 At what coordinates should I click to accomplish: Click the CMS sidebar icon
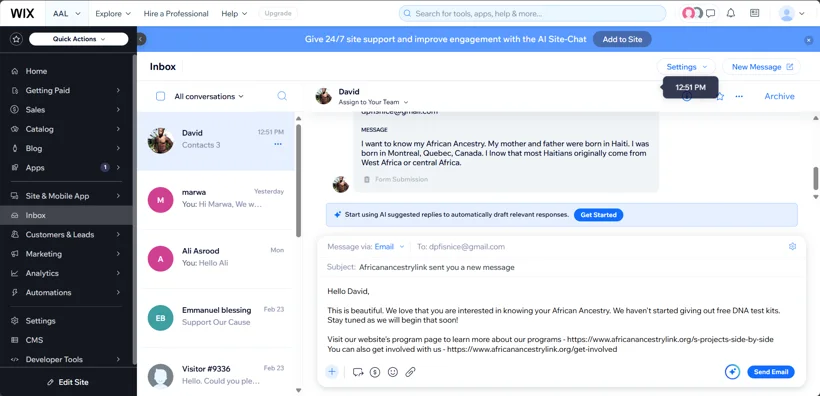click(15, 340)
